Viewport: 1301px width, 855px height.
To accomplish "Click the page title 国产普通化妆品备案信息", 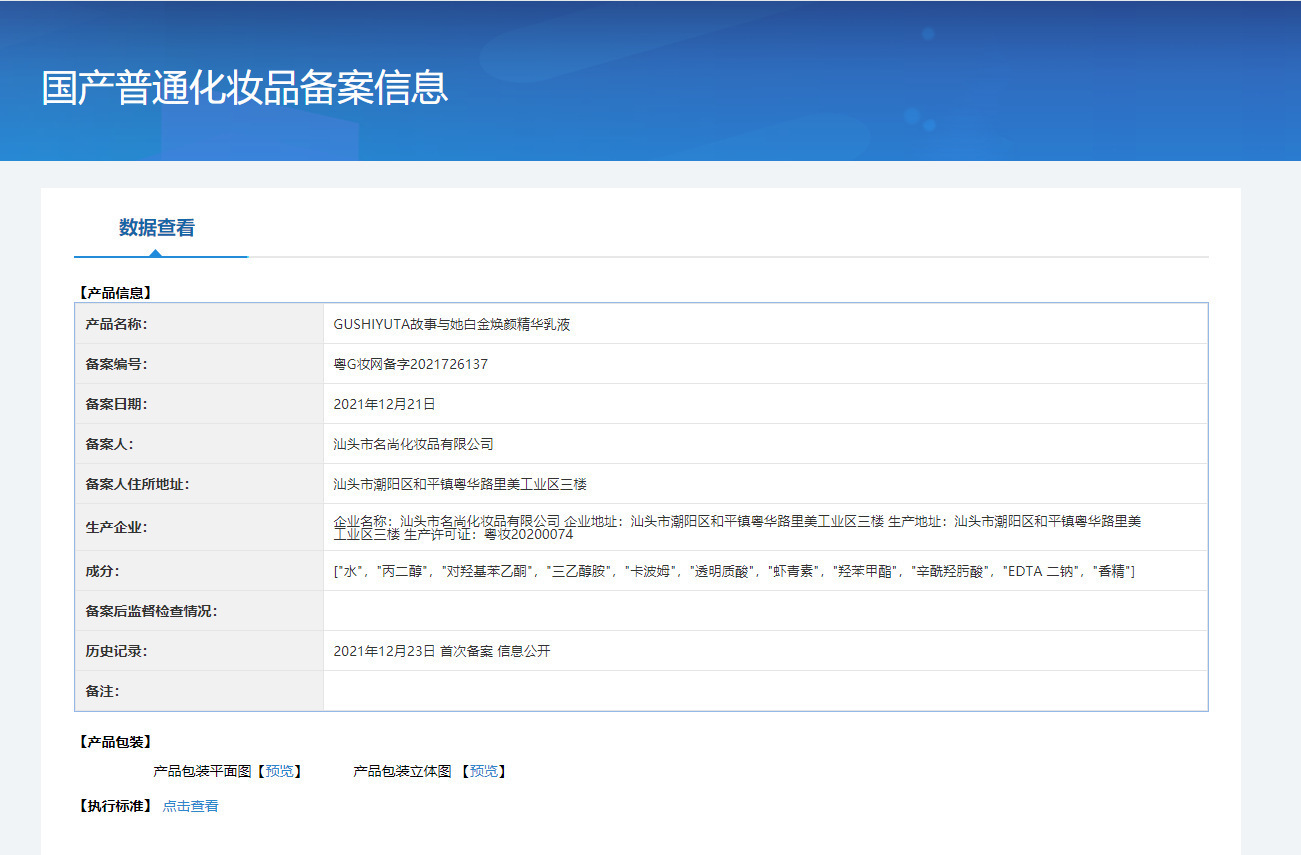I will [244, 88].
